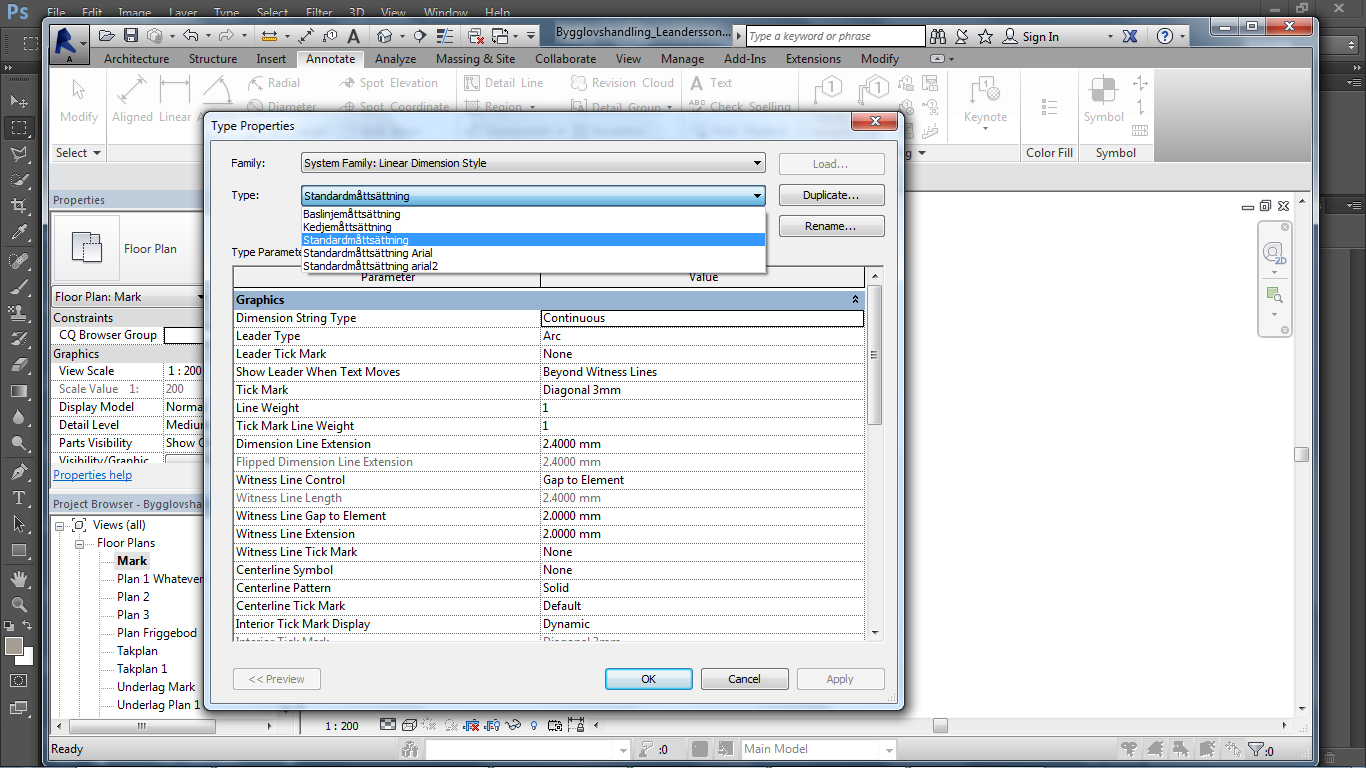
Task: Click the selection Filter funnel icon
Action: pos(1258,749)
